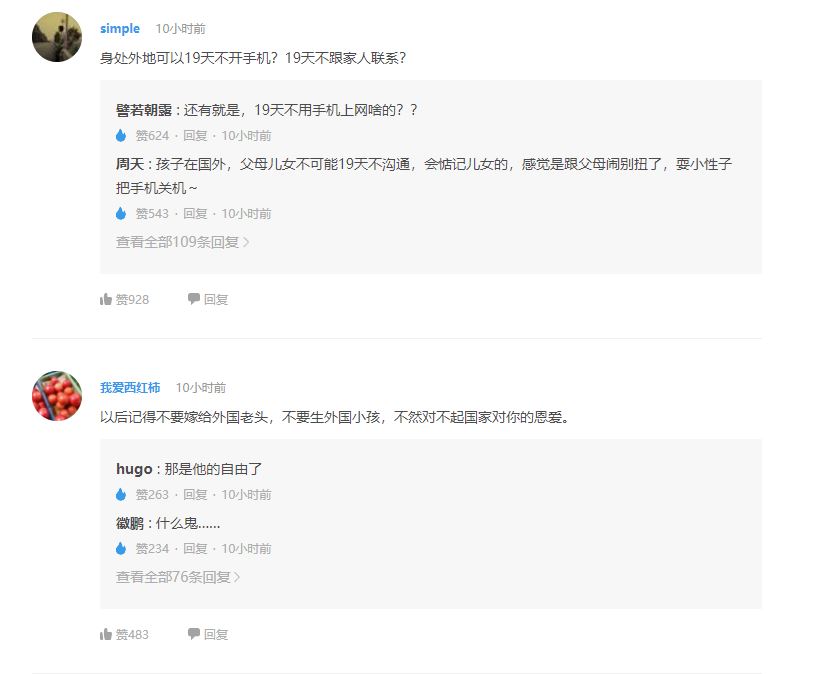Click 譬若朝露 commenter name
Viewport: 835px width, 674px height.
coord(144,110)
